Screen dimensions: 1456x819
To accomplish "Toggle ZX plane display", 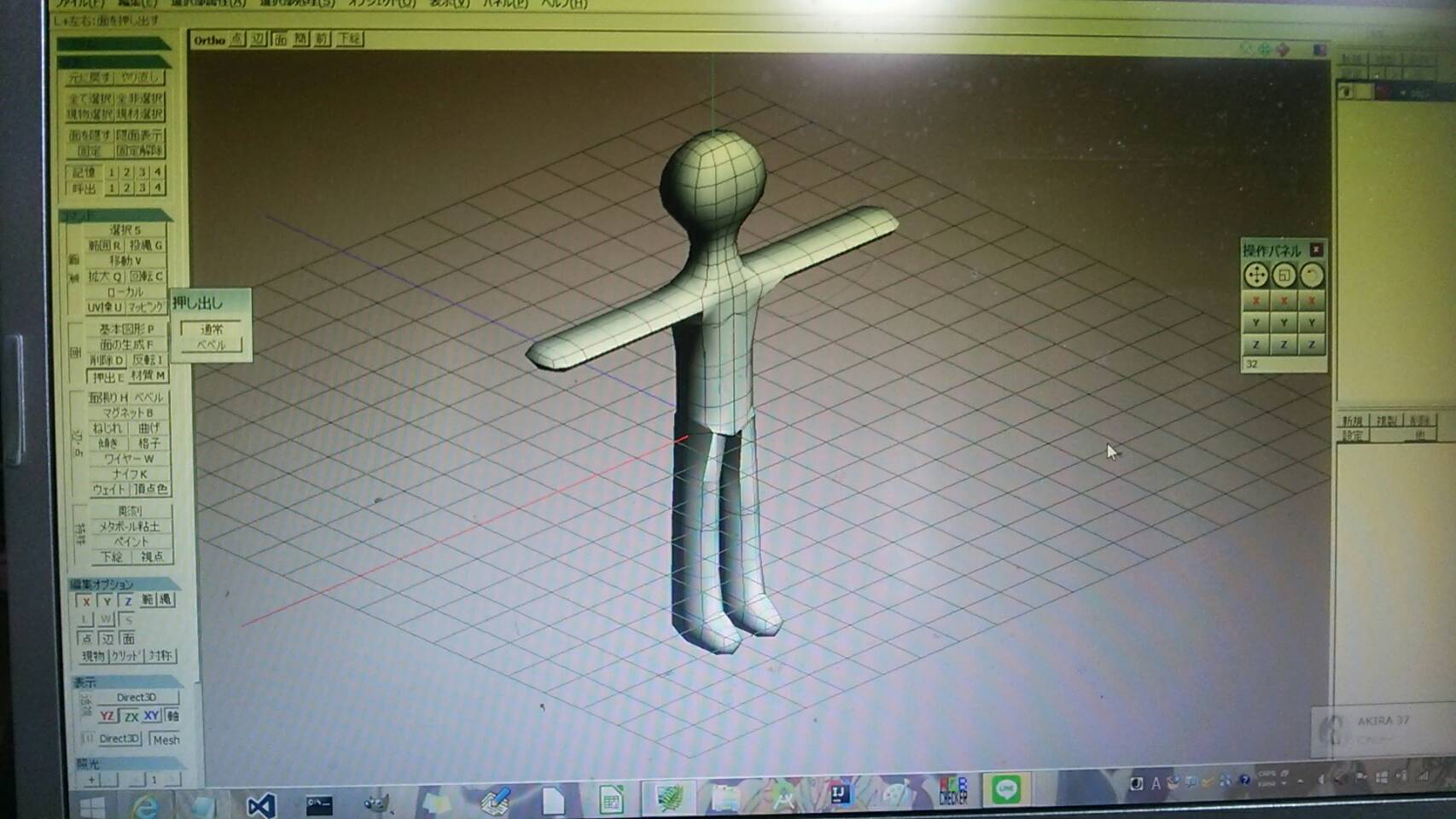I will pyautogui.click(x=131, y=716).
